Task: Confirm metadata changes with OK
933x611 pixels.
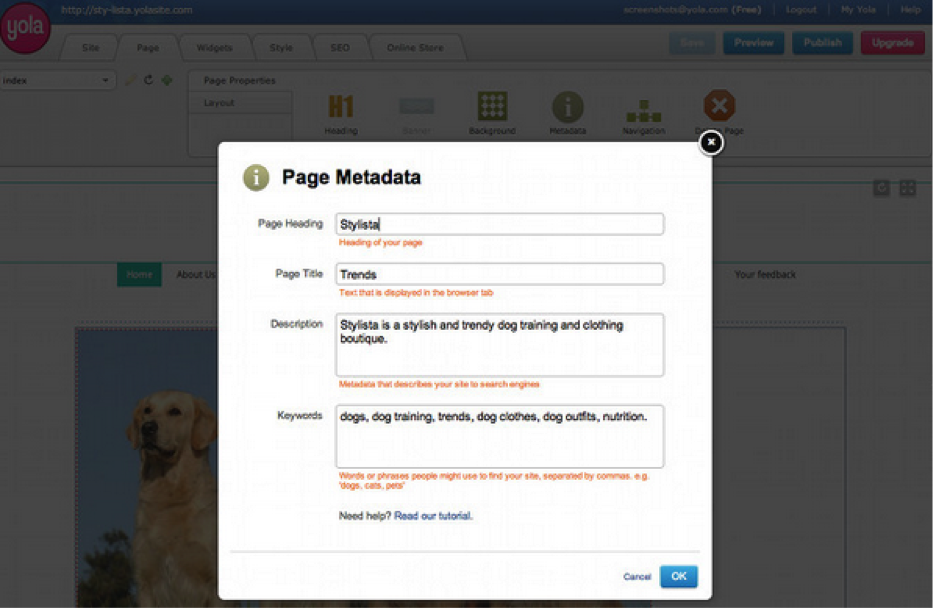Action: [678, 576]
